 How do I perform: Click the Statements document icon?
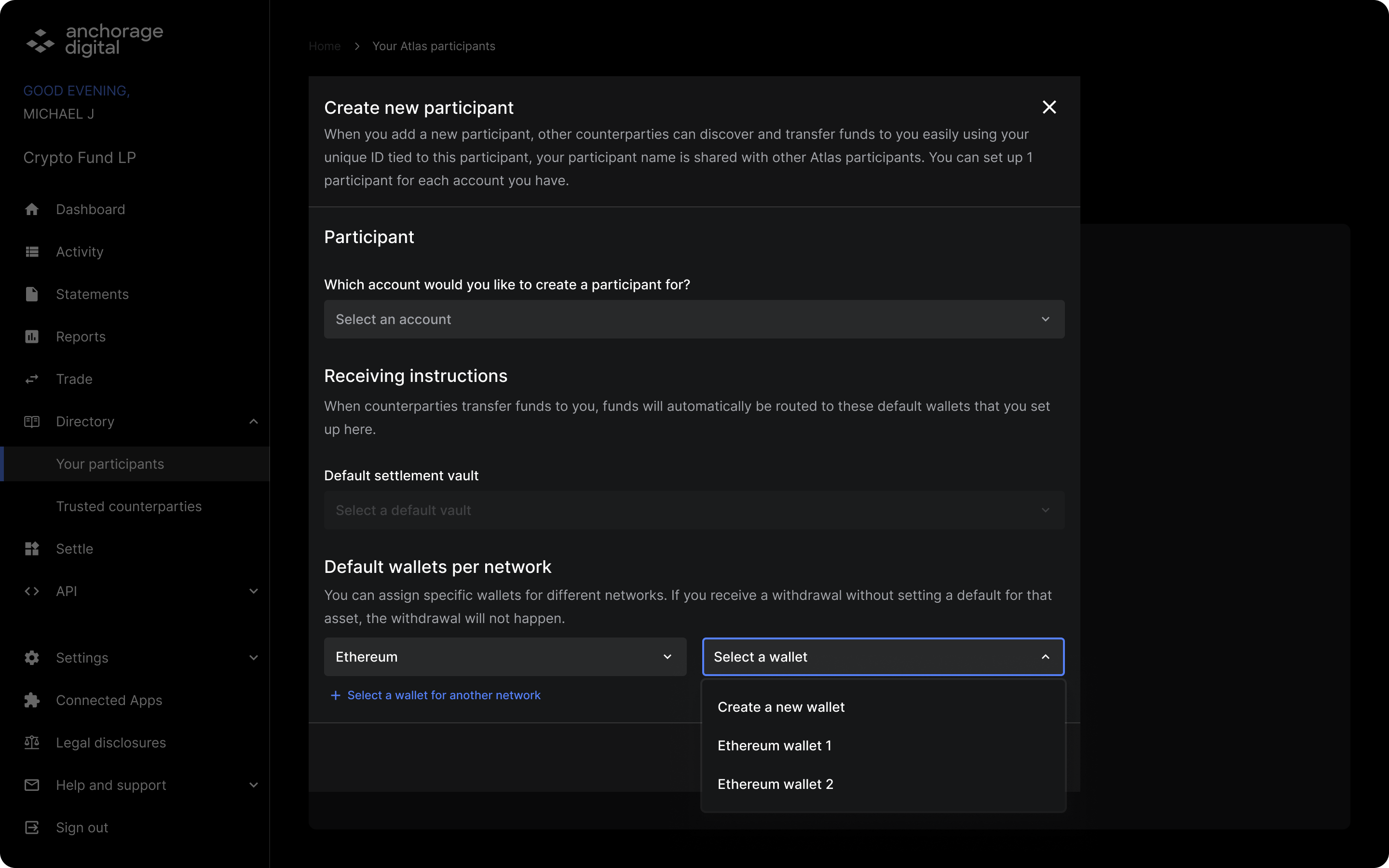[31, 295]
